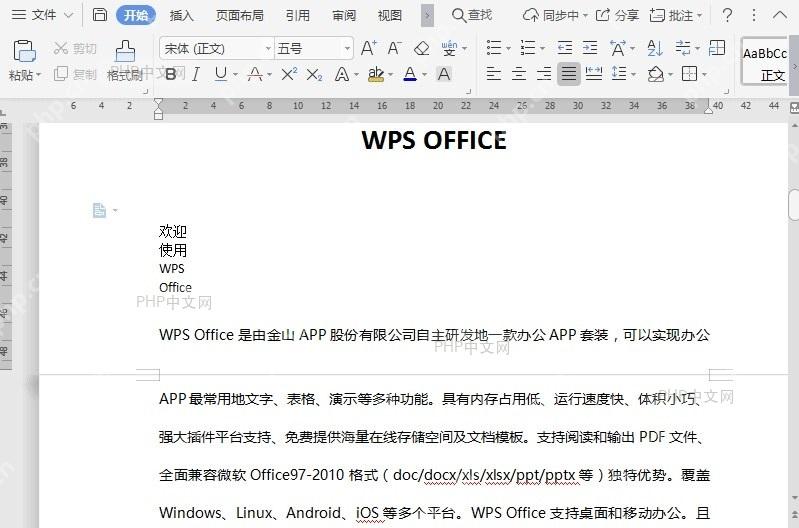
Task: Apply the yellow text highlight color
Action: [x=376, y=74]
